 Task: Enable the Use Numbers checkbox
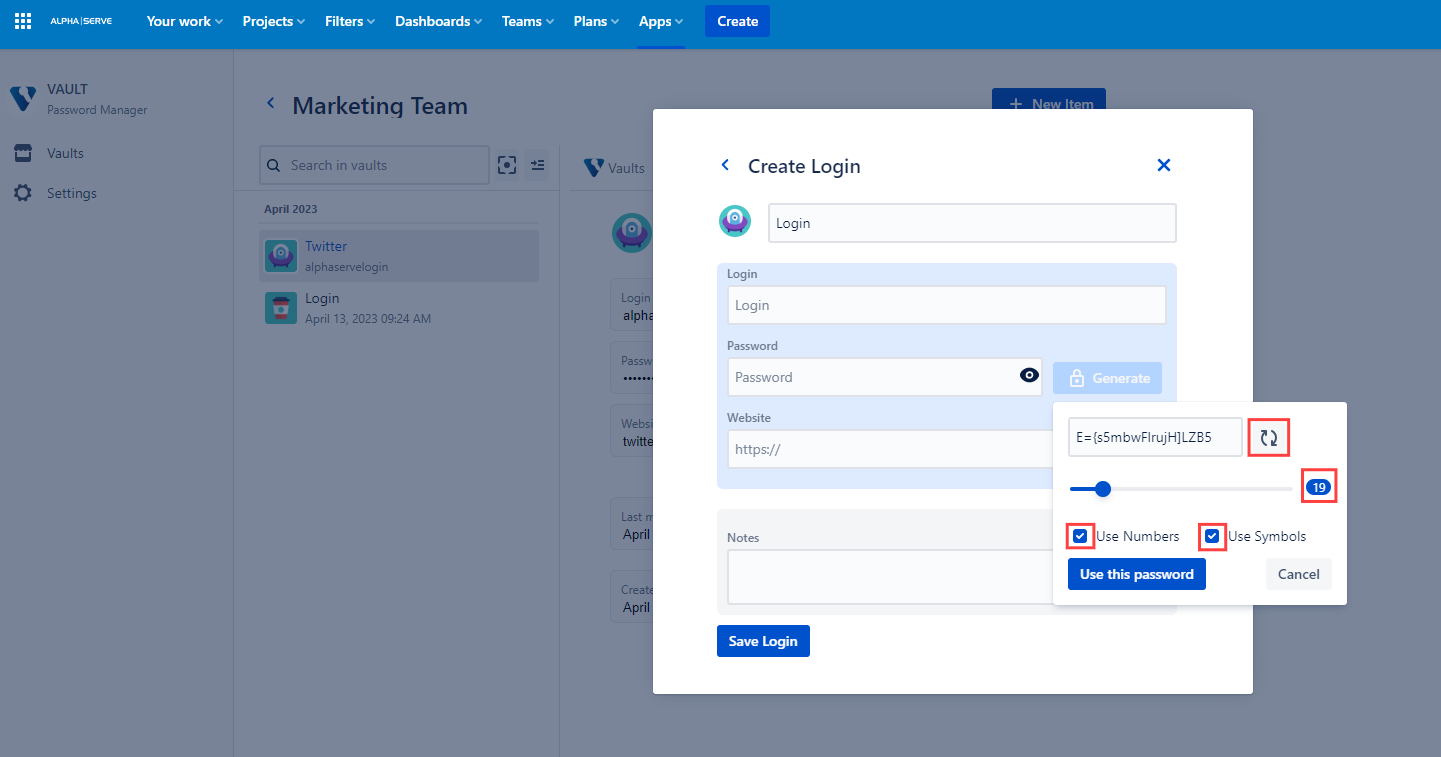point(1080,536)
